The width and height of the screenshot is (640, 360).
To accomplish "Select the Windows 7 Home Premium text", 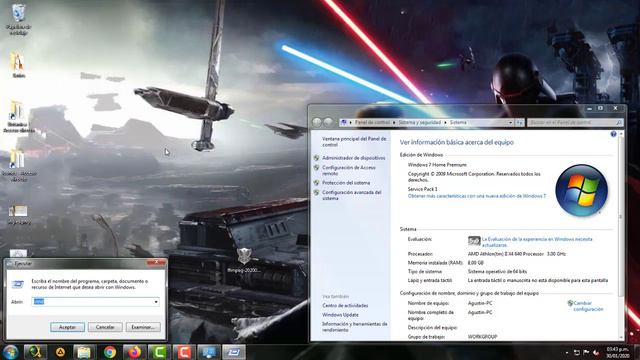I will click(437, 165).
